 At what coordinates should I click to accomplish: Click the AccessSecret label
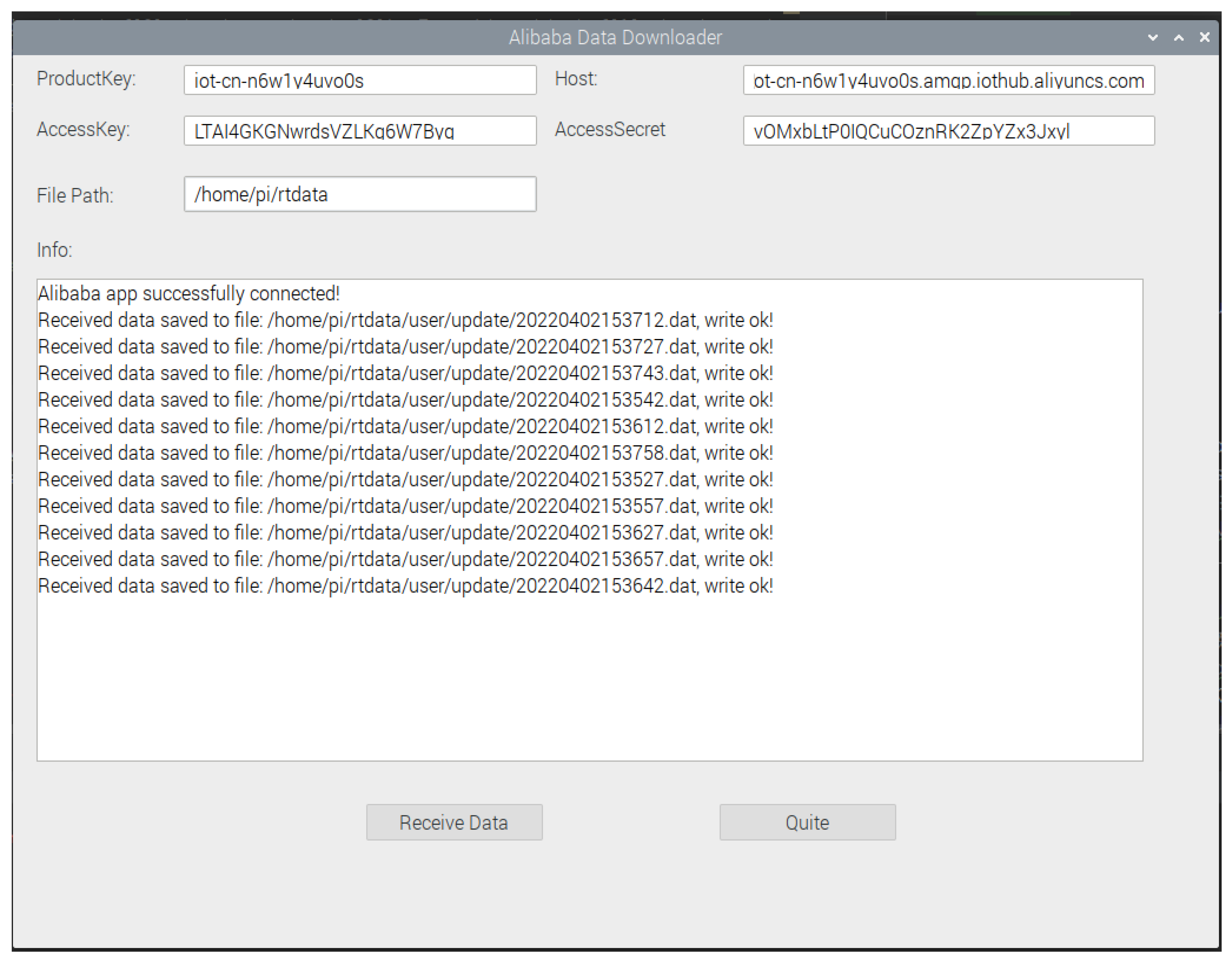click(x=610, y=129)
